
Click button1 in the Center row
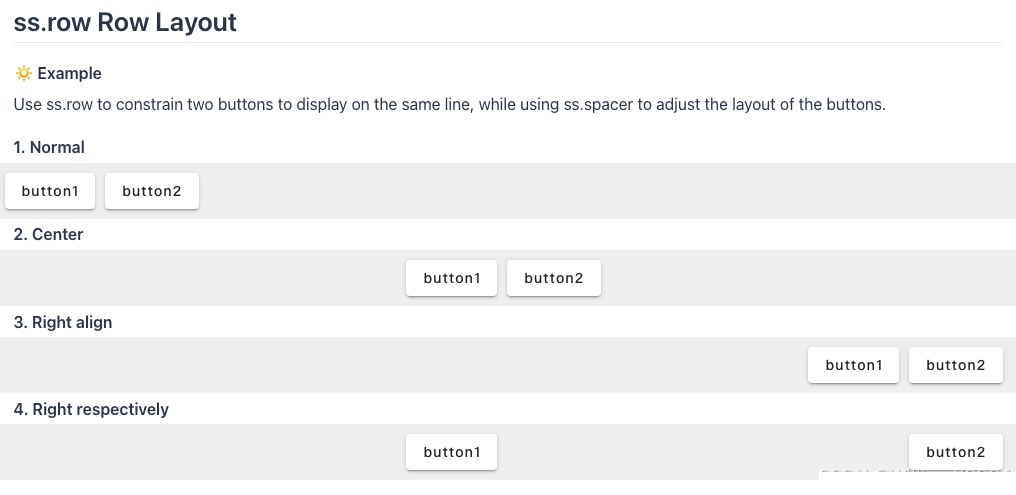451,278
